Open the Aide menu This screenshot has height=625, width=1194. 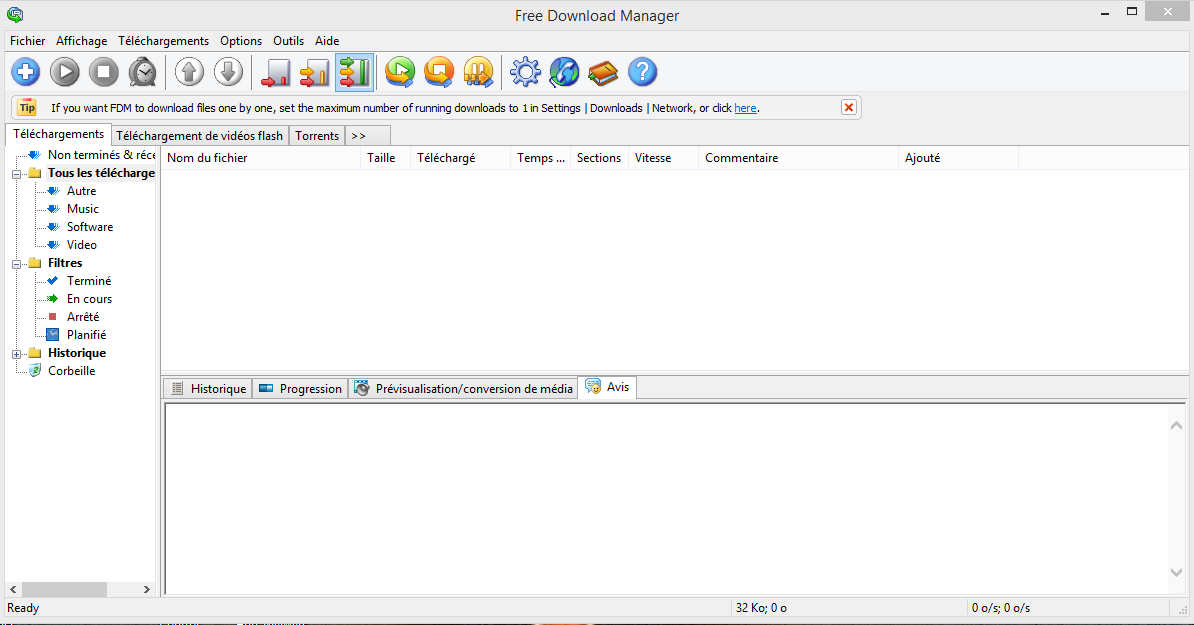click(x=327, y=41)
